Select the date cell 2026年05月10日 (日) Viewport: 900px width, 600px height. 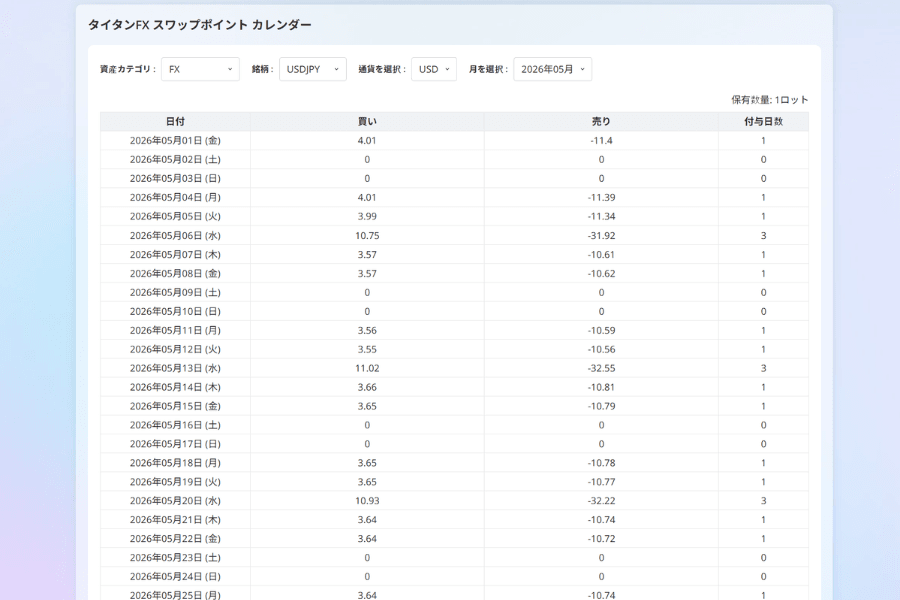[x=175, y=311]
